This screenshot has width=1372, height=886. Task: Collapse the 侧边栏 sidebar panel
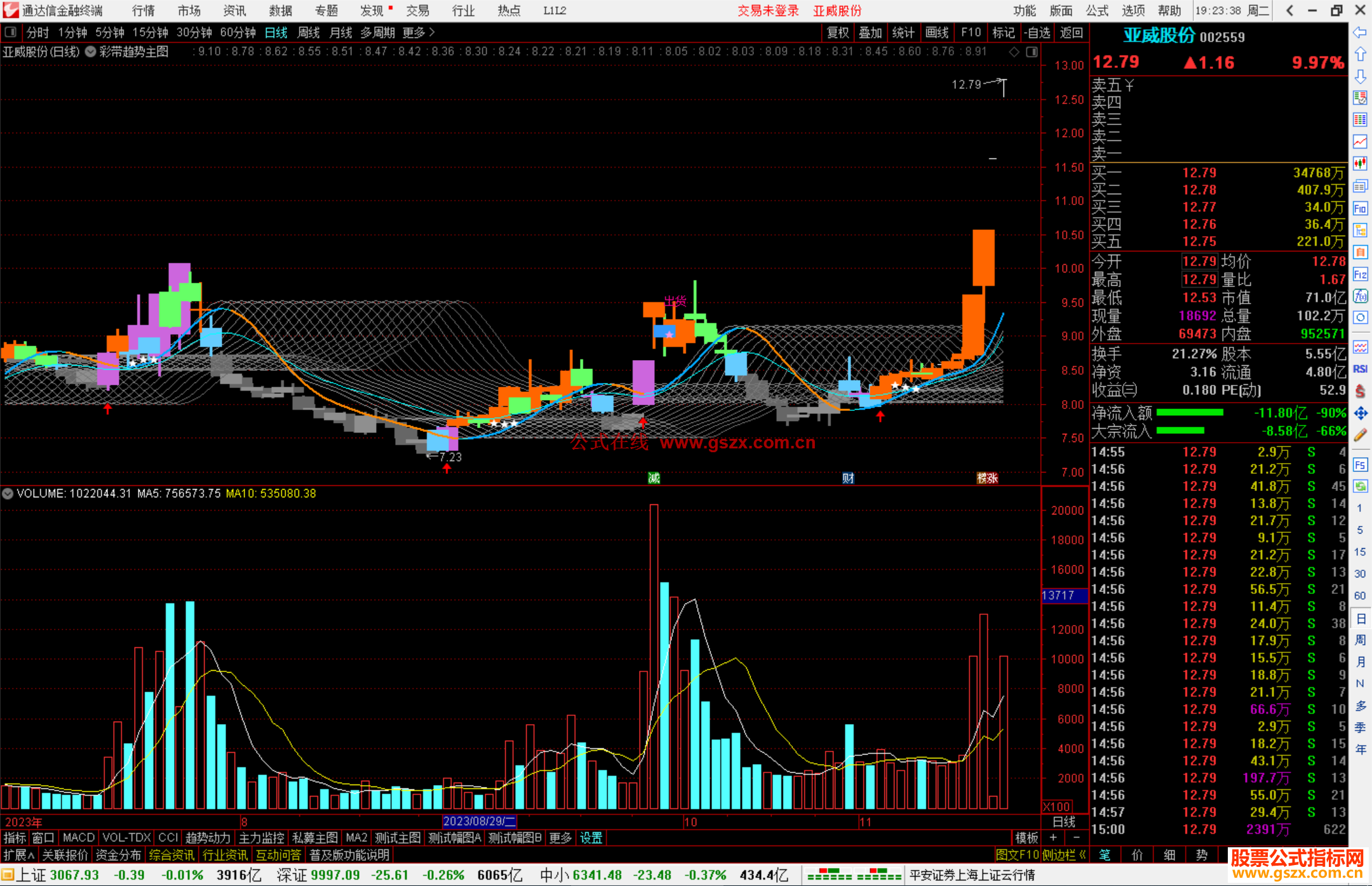(1064, 855)
